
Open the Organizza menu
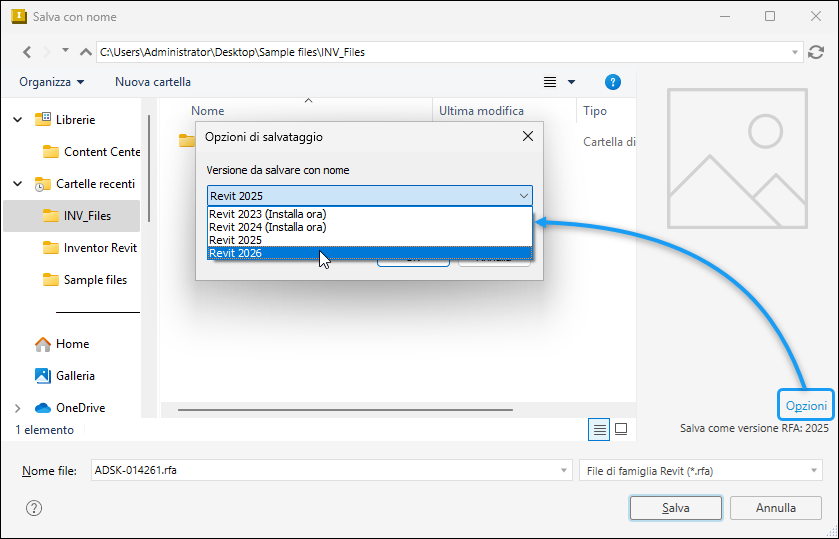51,82
